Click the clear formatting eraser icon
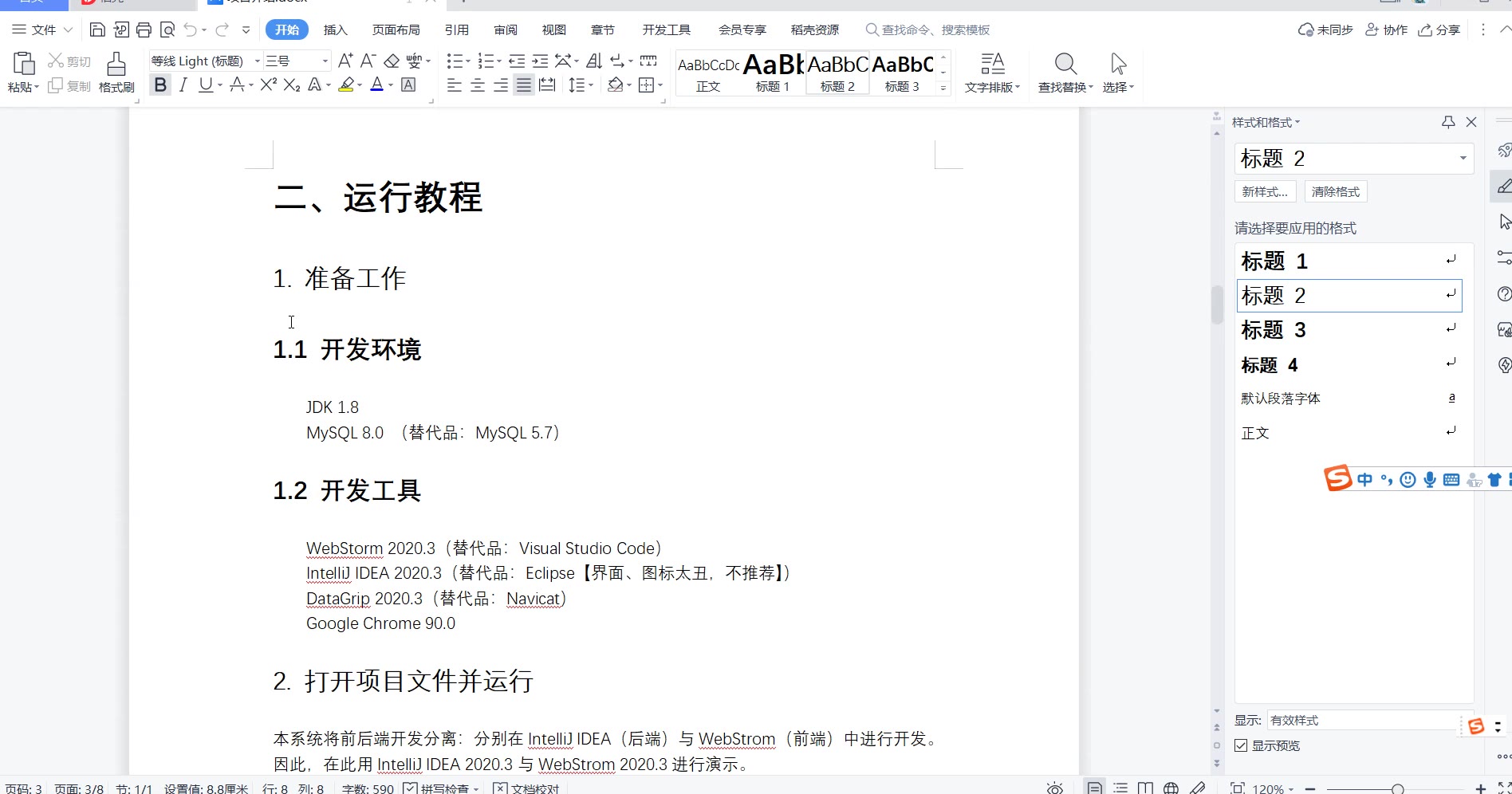The image size is (1512, 794). [392, 61]
